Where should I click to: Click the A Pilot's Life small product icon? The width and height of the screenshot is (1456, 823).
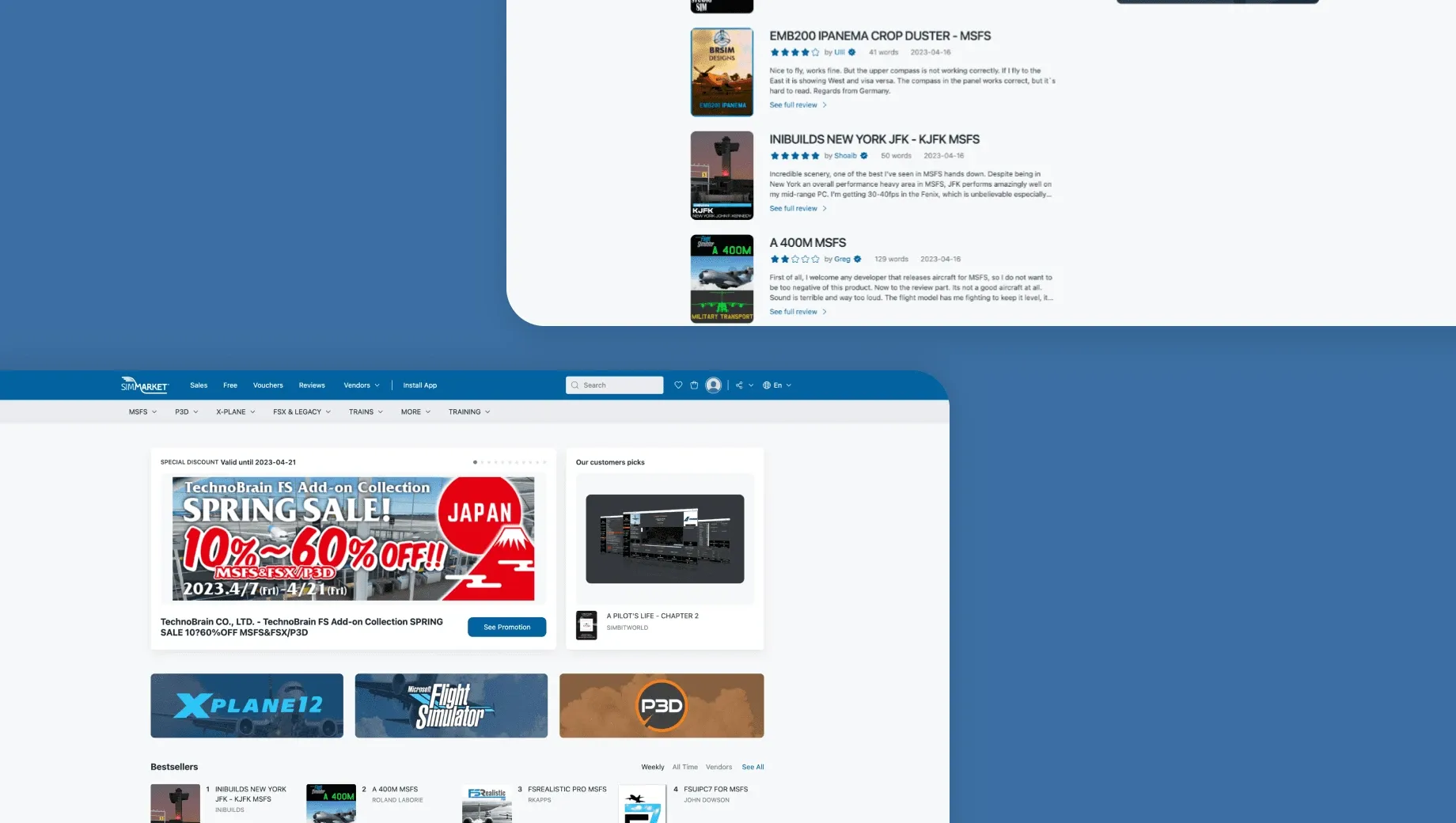586,625
